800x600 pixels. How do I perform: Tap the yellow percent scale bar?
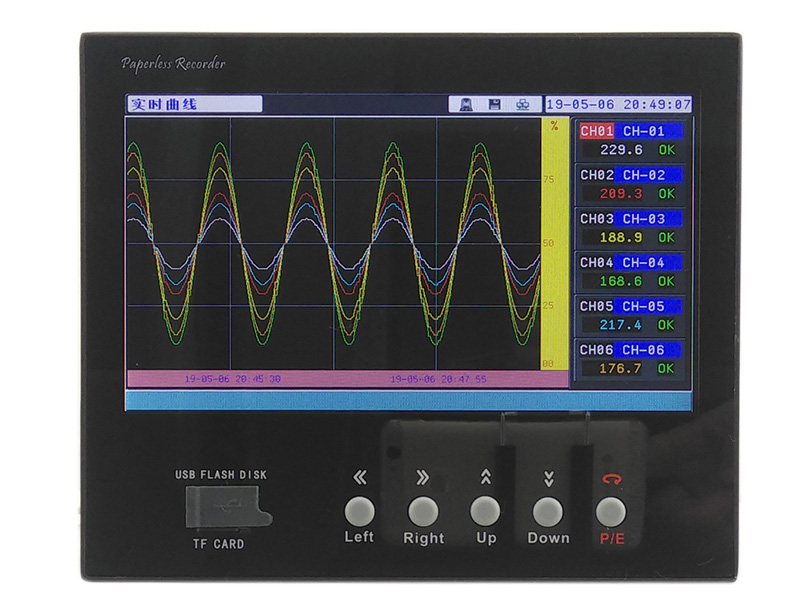[x=555, y=244]
